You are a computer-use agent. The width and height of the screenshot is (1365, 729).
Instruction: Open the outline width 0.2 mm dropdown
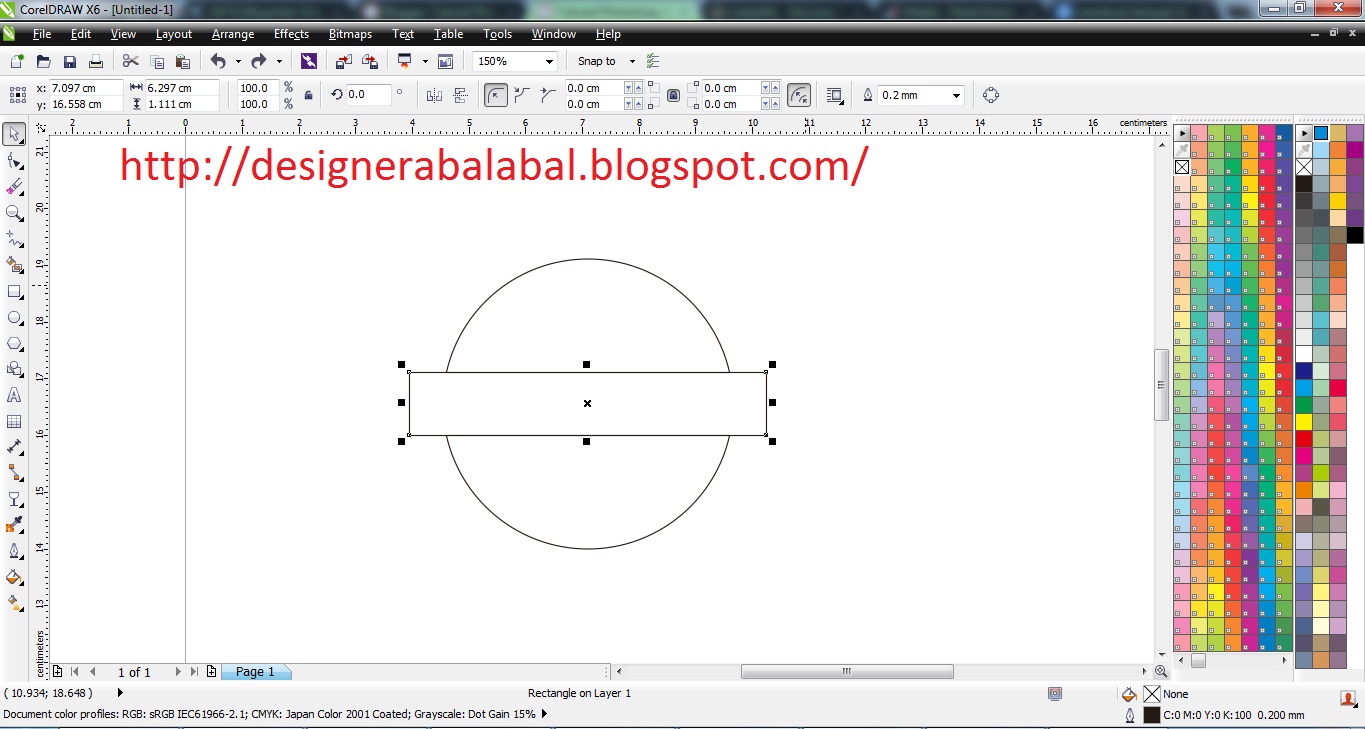pos(957,95)
